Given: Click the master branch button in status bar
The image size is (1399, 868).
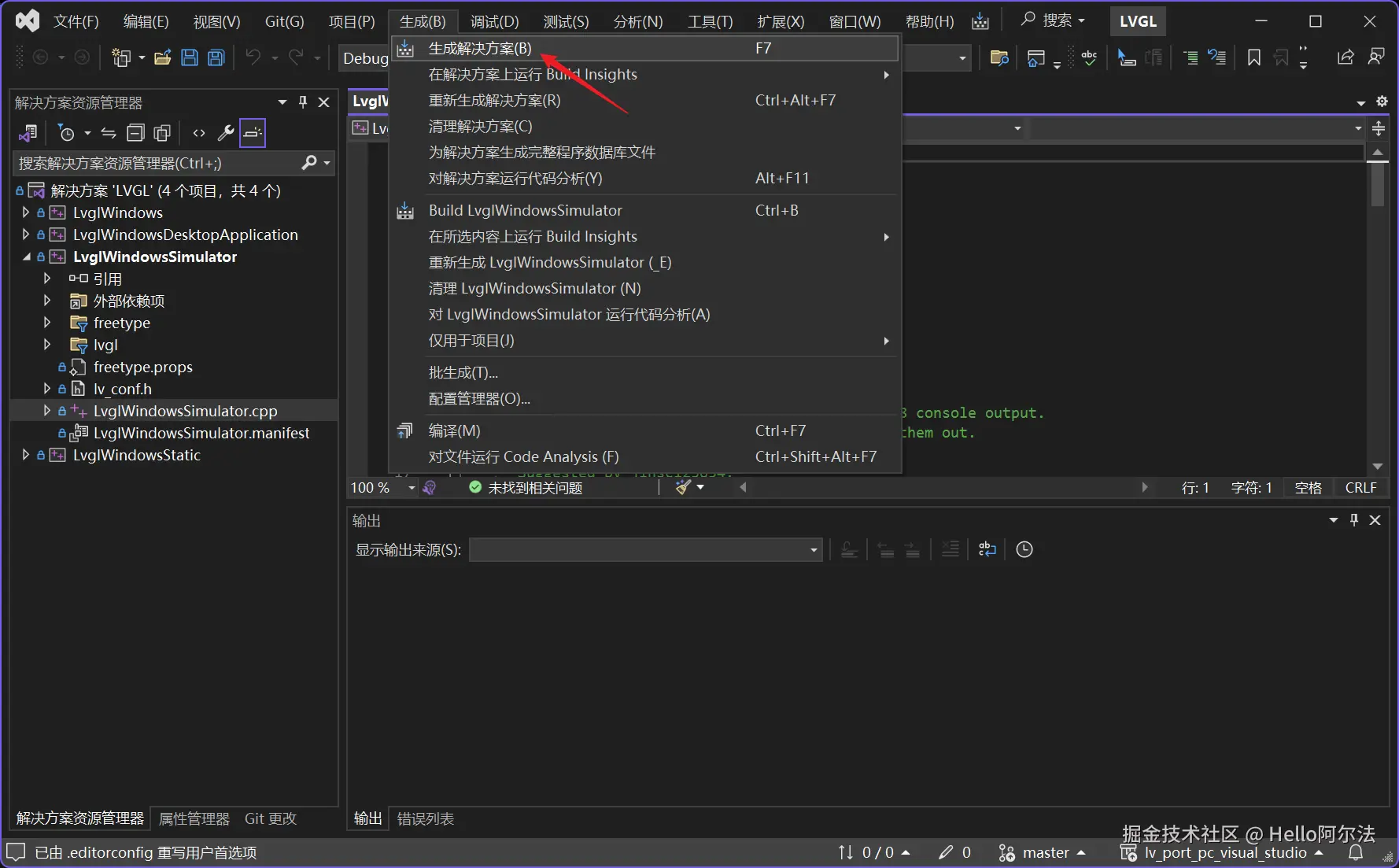Looking at the screenshot, I should point(1042,853).
